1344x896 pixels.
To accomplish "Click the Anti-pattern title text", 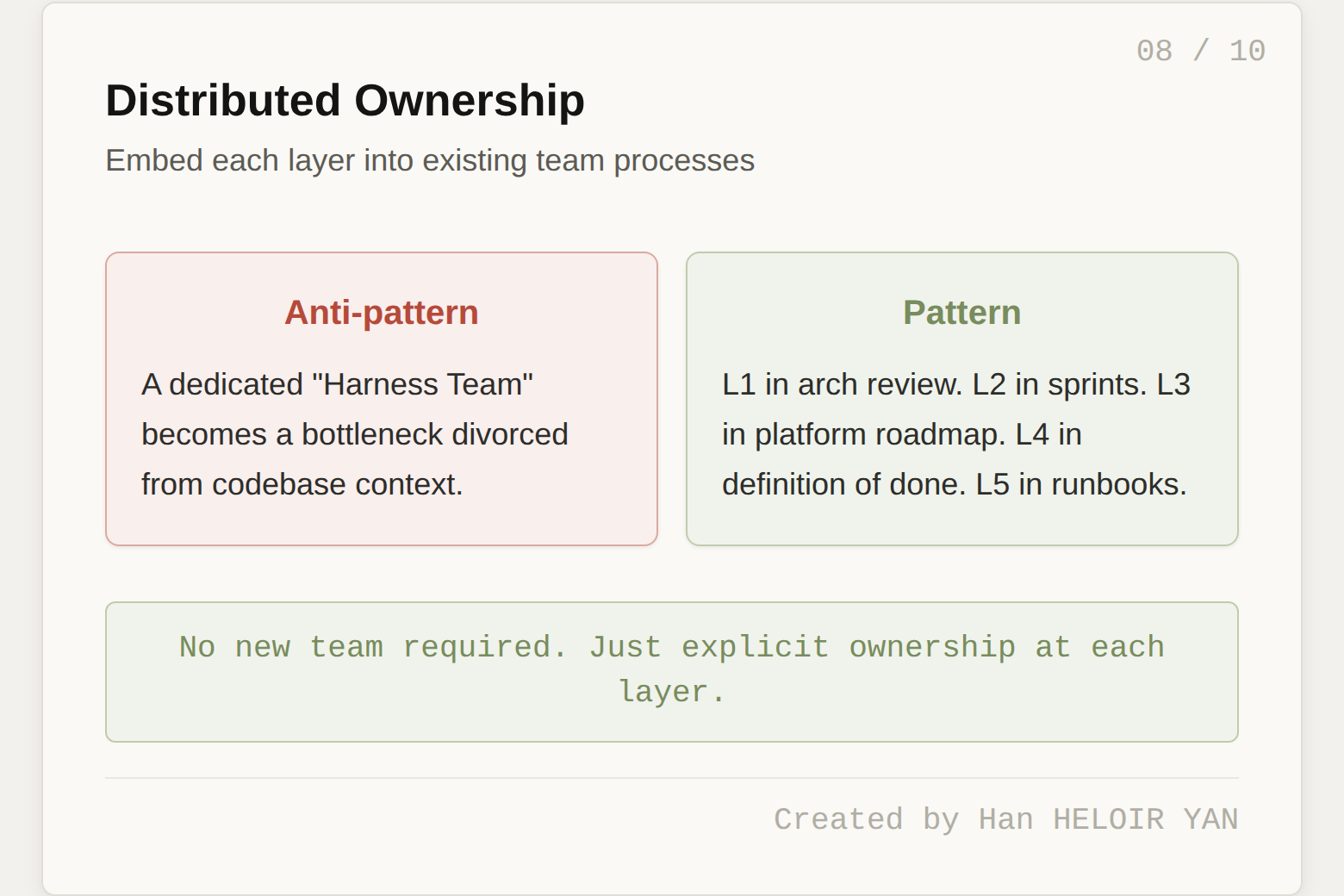I will [x=382, y=314].
